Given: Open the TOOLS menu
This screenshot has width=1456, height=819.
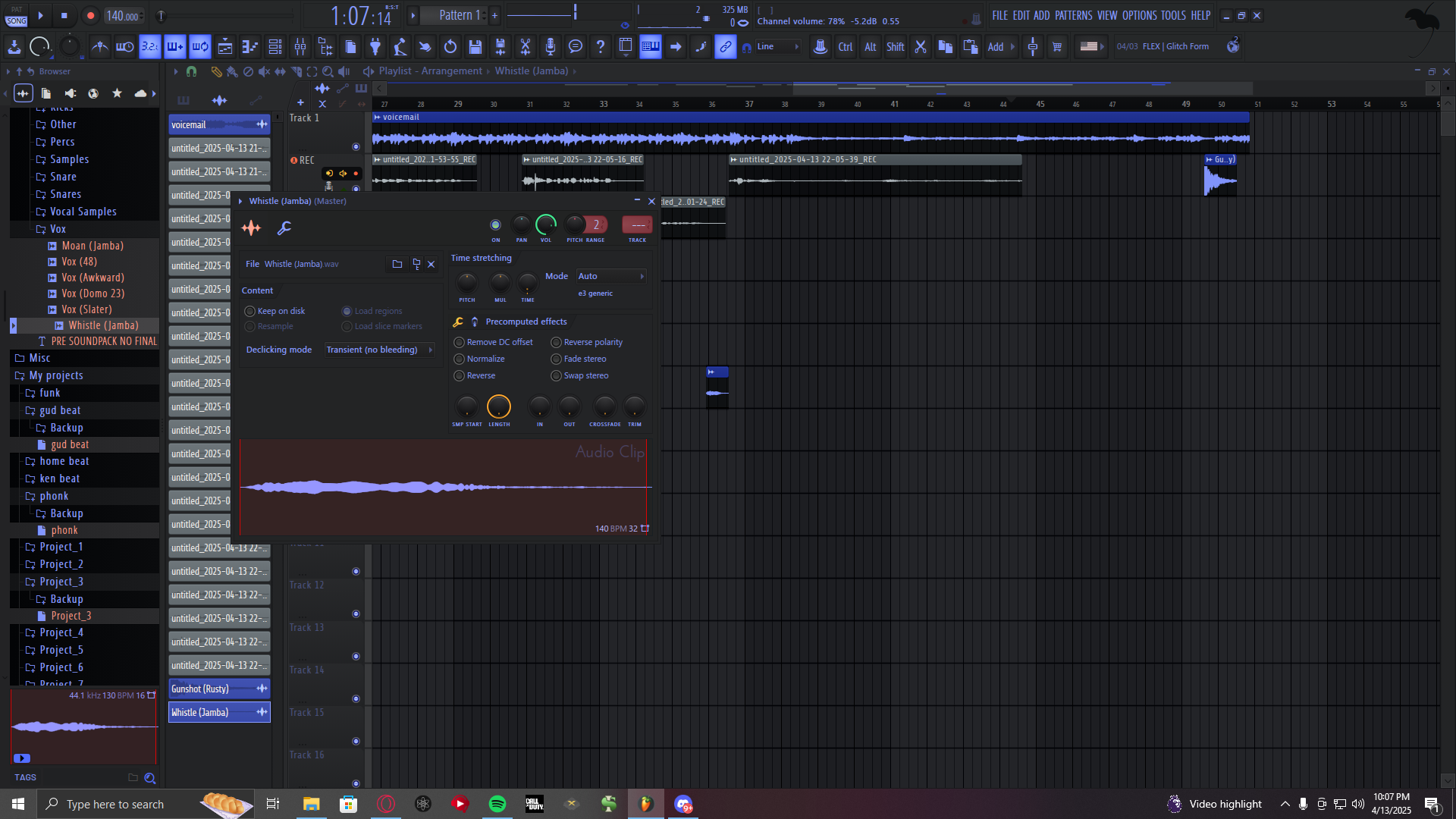Looking at the screenshot, I should tap(1172, 15).
